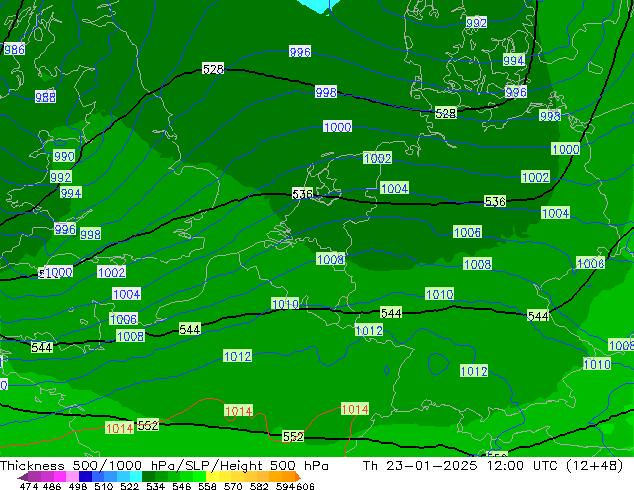Click the first yellow swatch above 558
Screen dimensions: 634x490
(x=212, y=477)
